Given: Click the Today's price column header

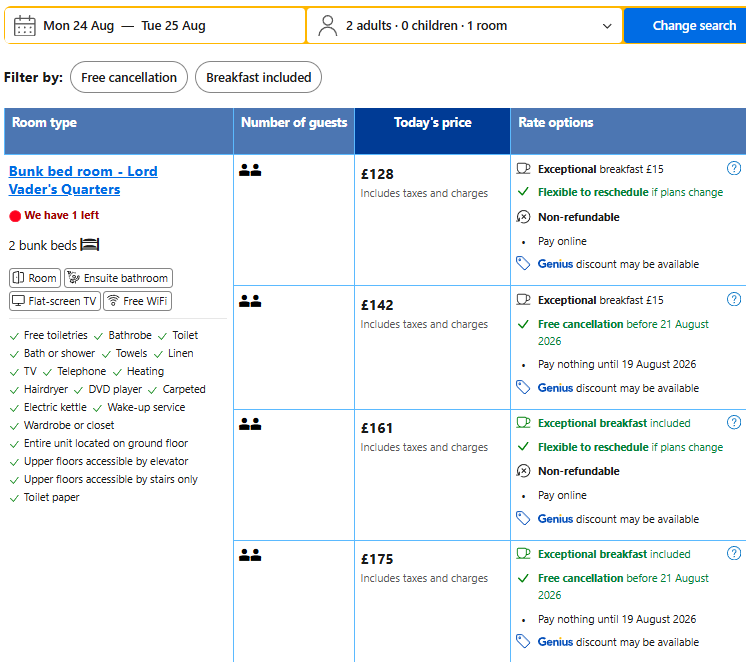Looking at the screenshot, I should point(432,131).
